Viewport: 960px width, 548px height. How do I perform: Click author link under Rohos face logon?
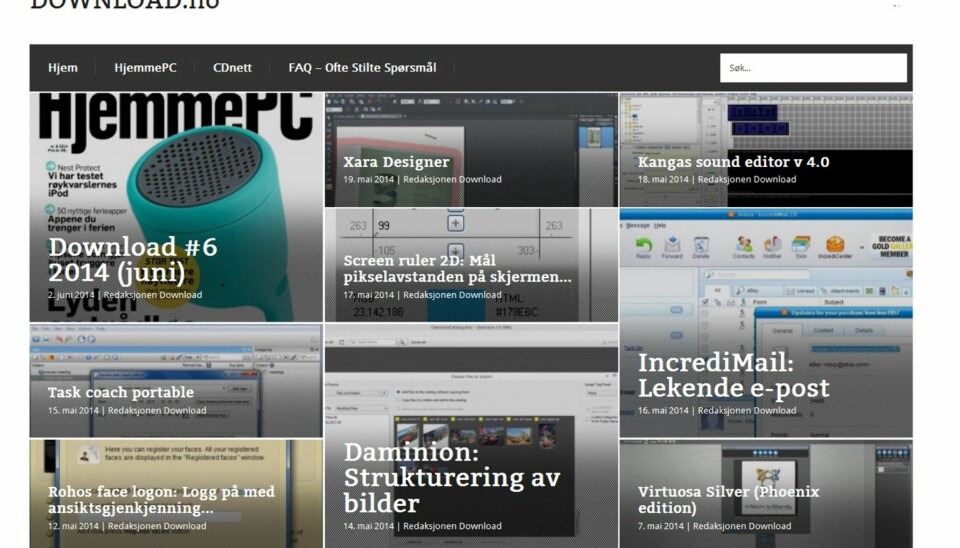[x=157, y=526]
